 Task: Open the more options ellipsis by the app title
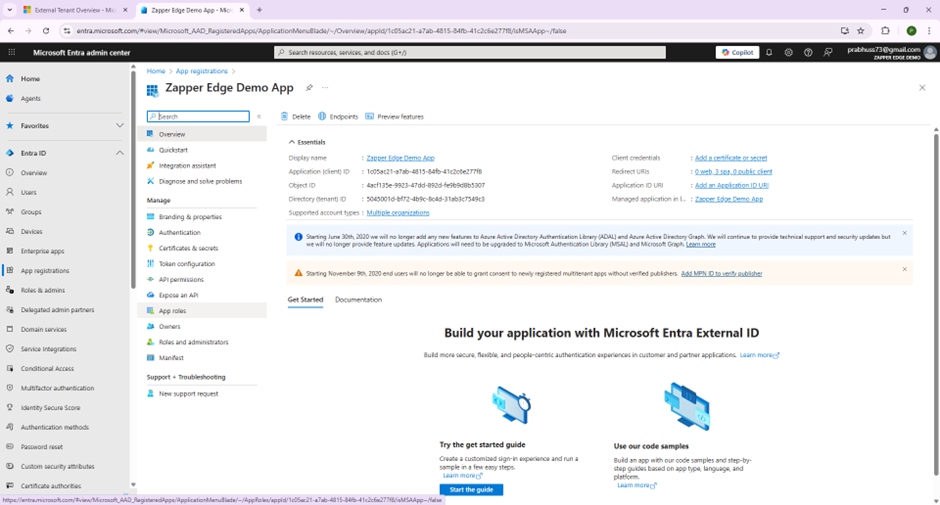[325, 88]
